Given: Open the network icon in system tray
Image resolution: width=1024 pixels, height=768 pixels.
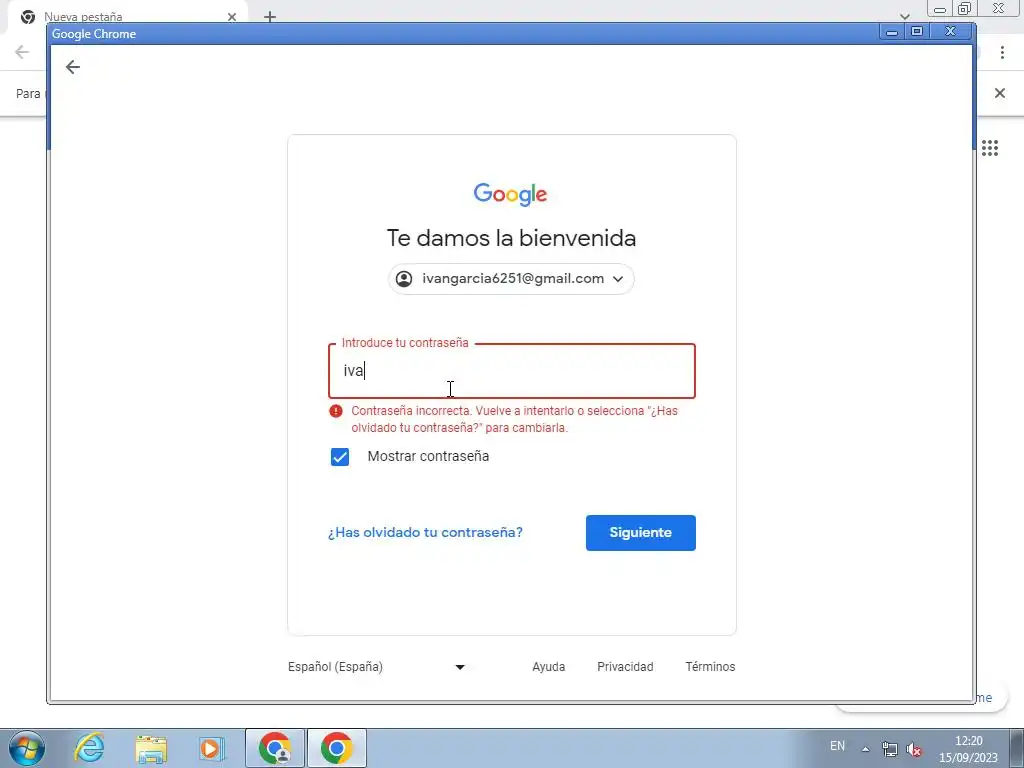Looking at the screenshot, I should click(889, 749).
